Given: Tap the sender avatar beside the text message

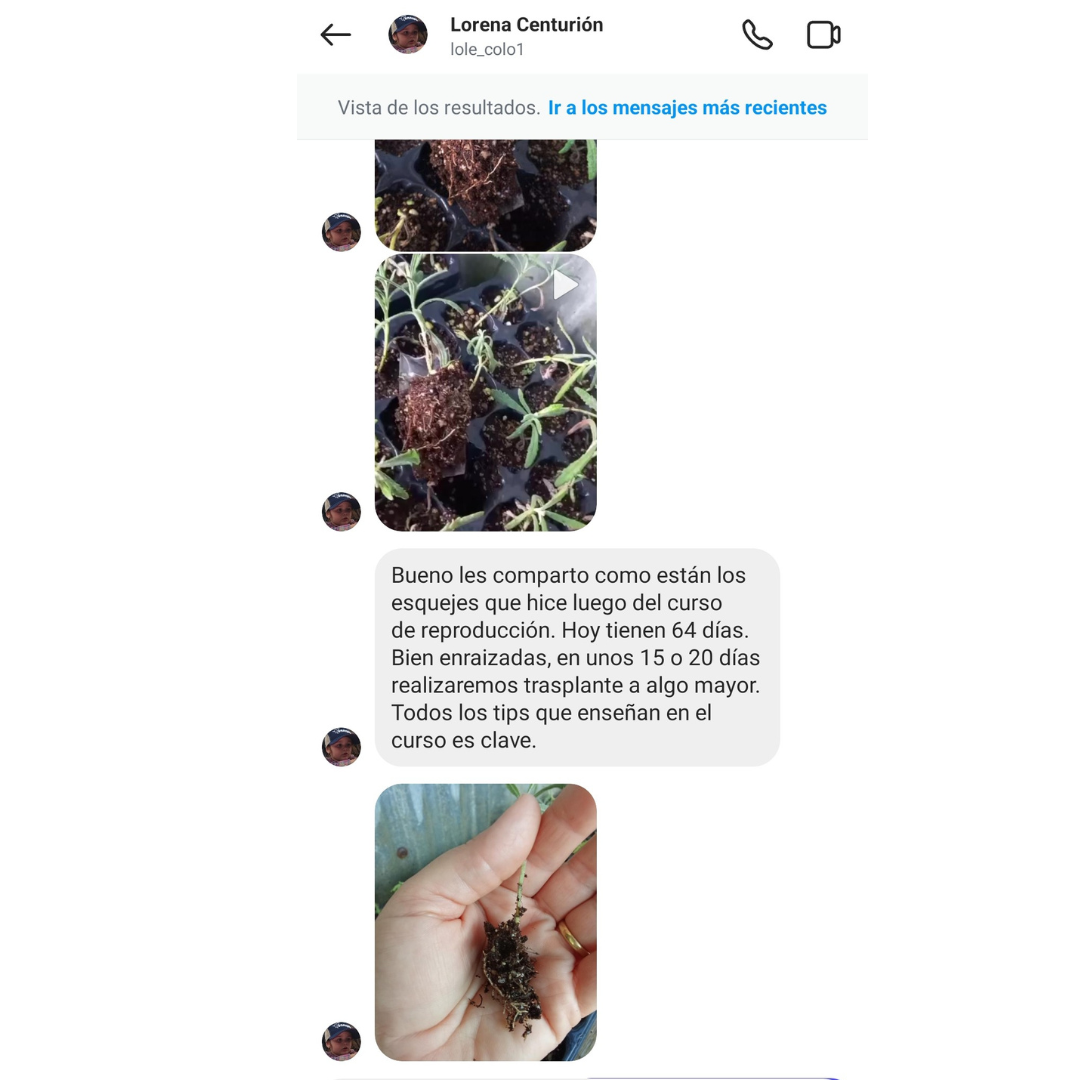Looking at the screenshot, I should point(342,747).
